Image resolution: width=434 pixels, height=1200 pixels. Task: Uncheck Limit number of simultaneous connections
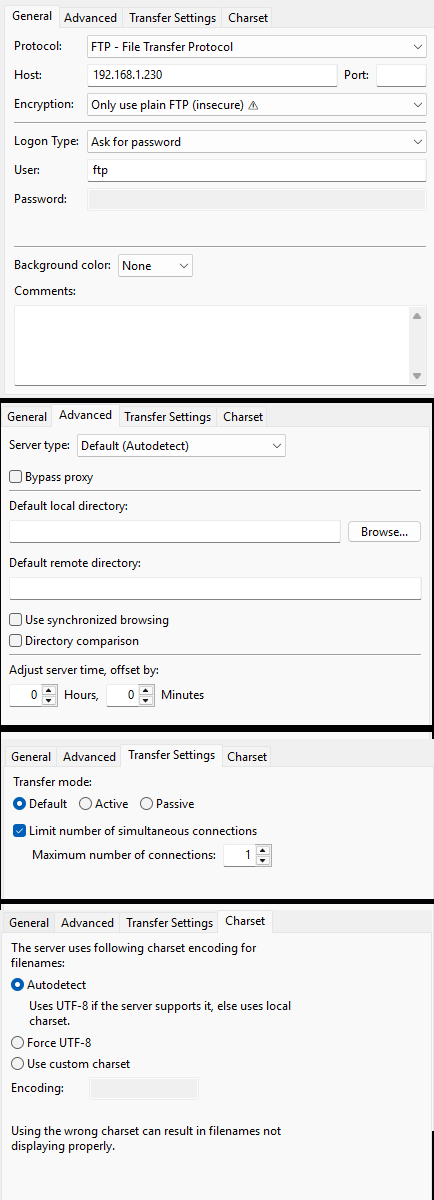pos(20,830)
